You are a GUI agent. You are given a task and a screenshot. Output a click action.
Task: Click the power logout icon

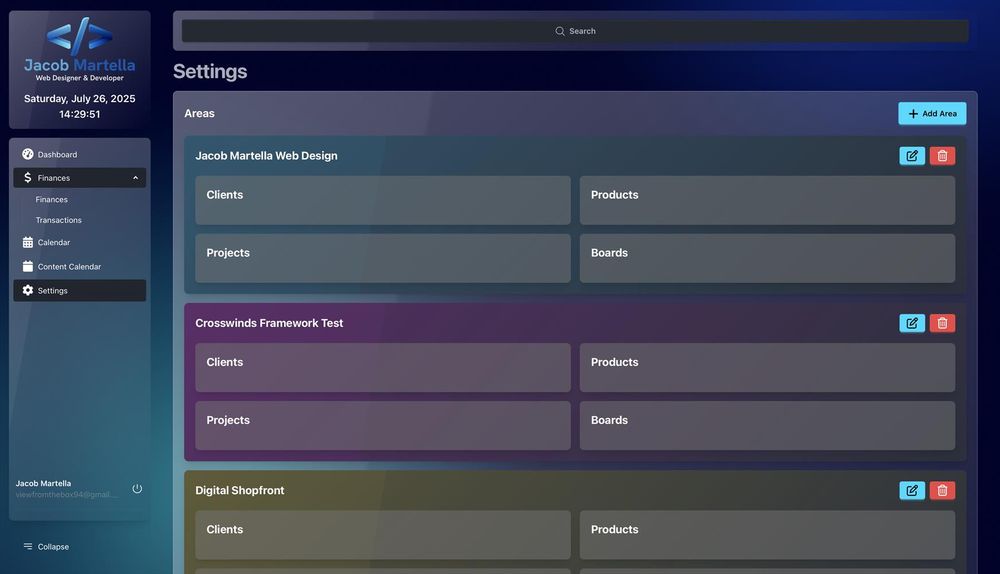pyautogui.click(x=137, y=489)
